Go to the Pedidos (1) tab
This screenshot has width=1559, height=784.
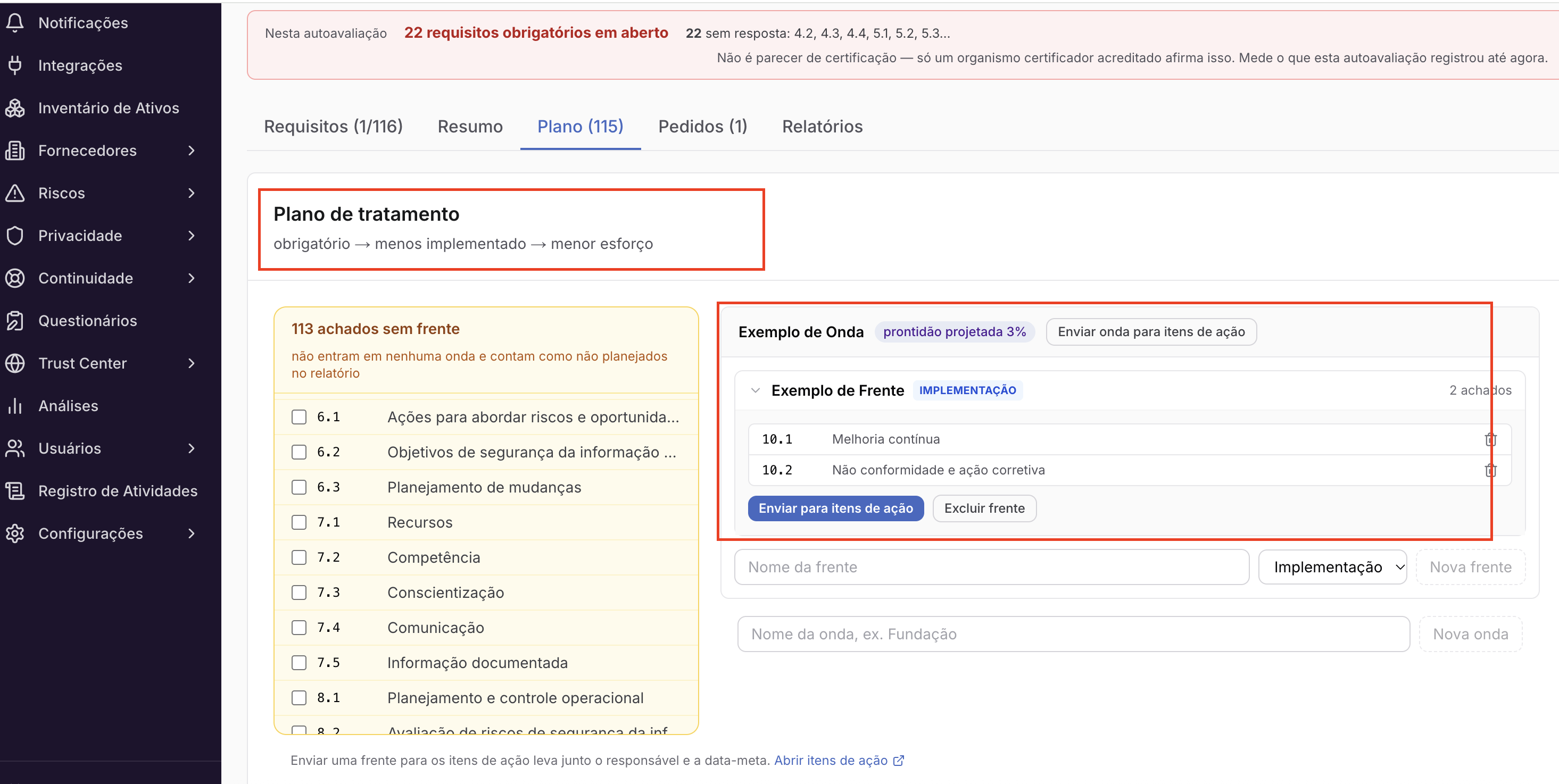point(703,127)
